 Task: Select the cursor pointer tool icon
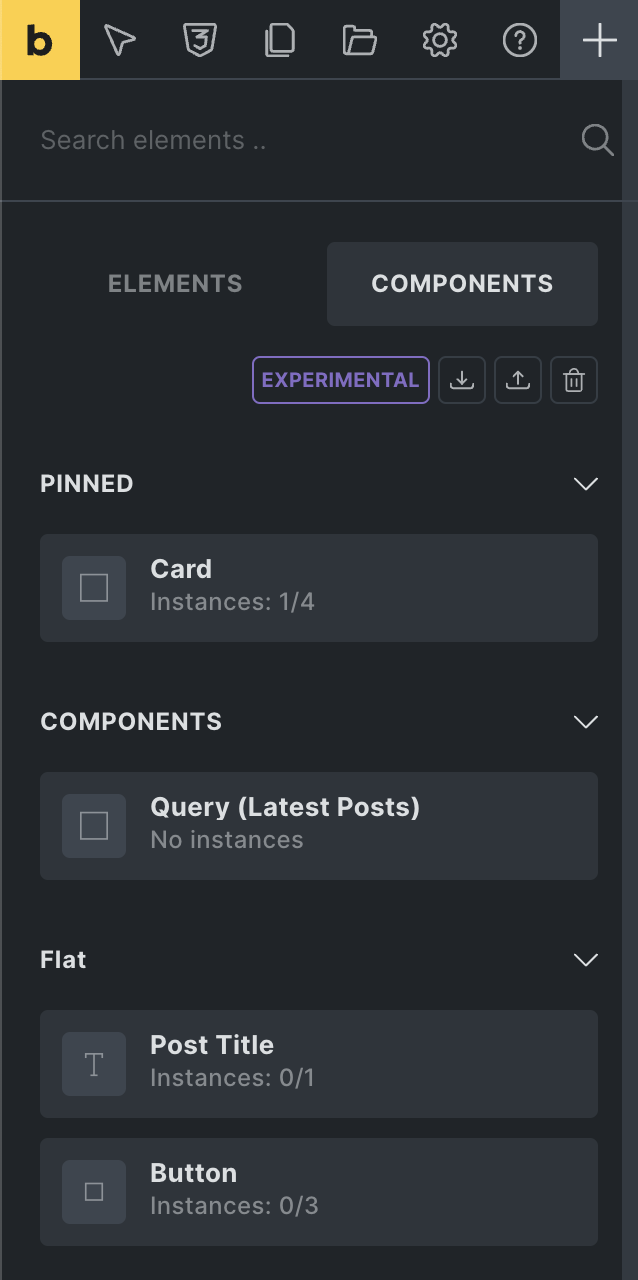point(120,40)
